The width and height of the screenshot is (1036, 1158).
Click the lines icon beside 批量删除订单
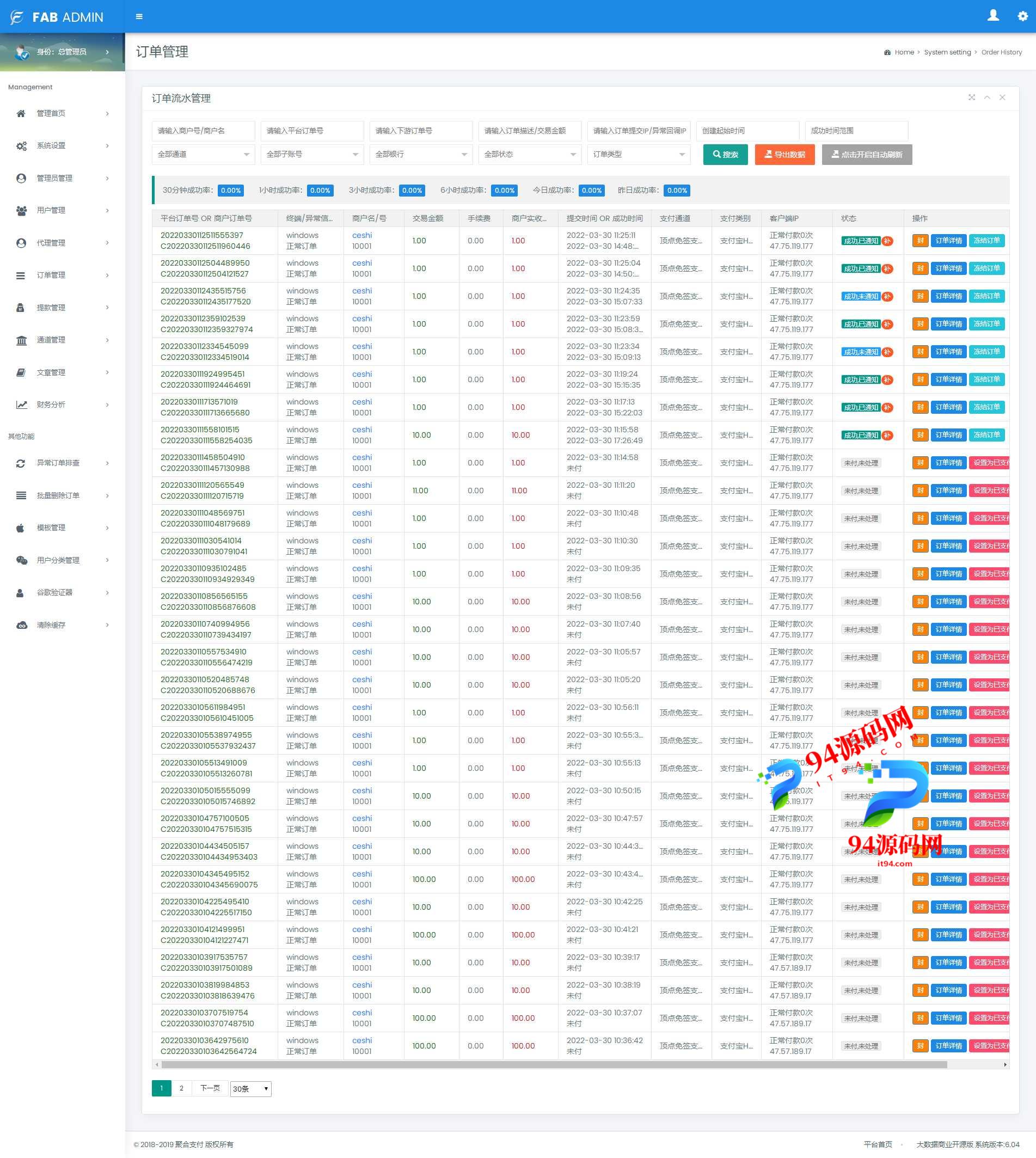21,495
